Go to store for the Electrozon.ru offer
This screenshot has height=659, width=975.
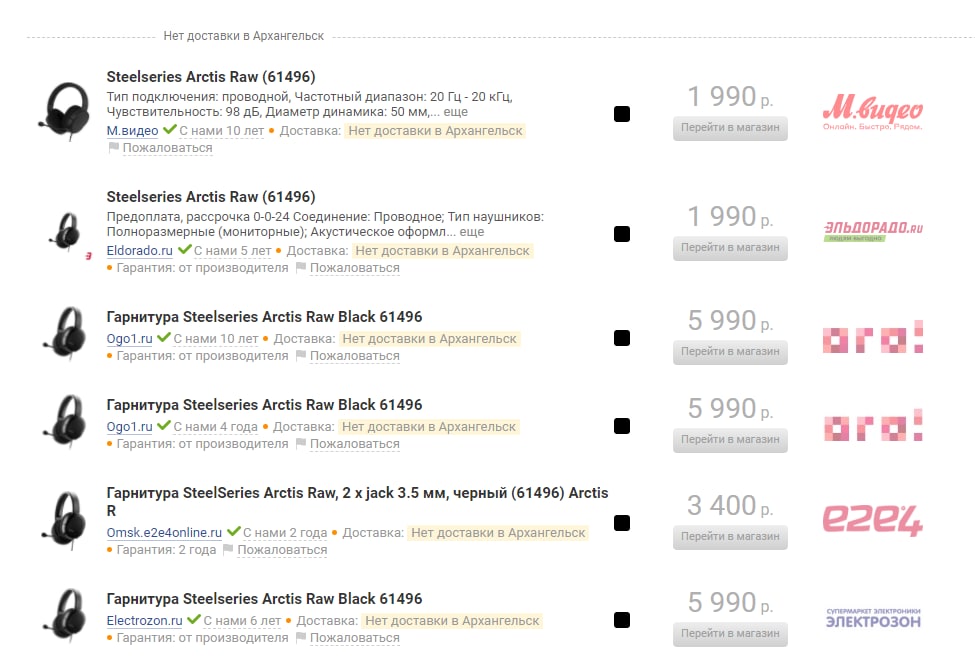pos(730,634)
